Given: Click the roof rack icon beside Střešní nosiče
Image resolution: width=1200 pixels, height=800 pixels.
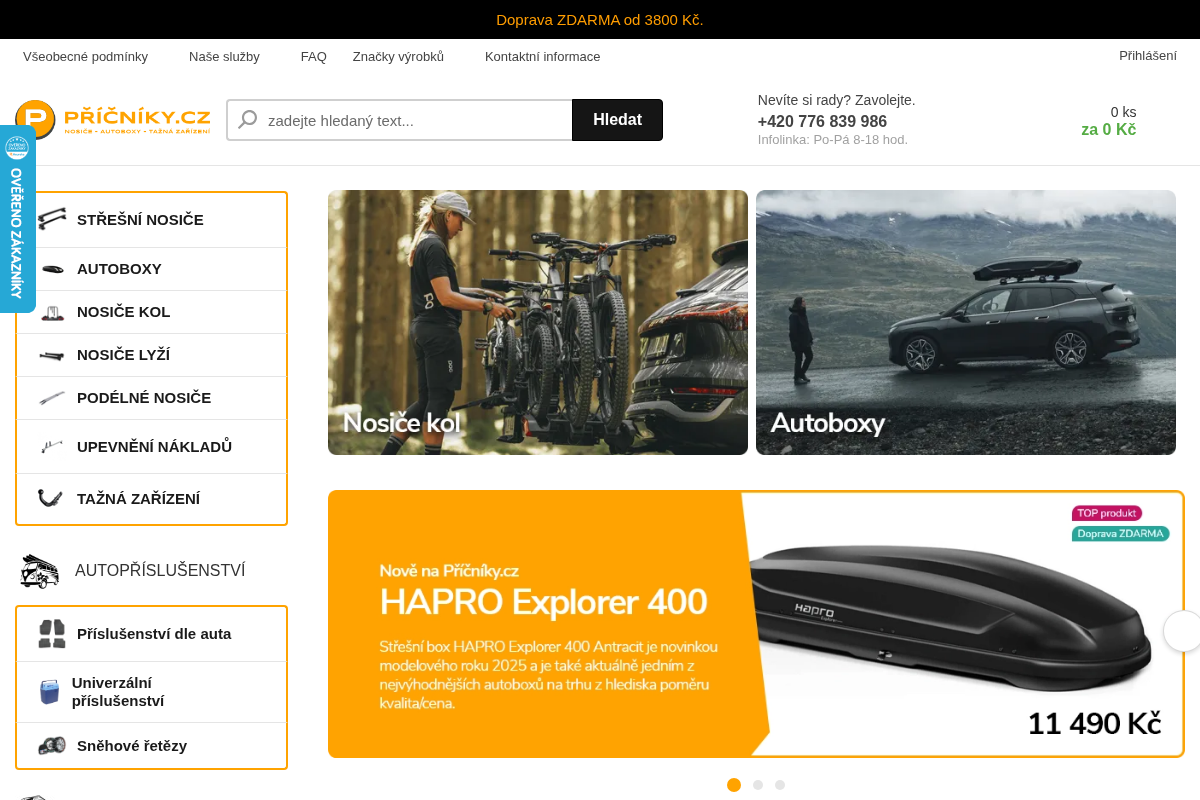Looking at the screenshot, I should coord(52,219).
